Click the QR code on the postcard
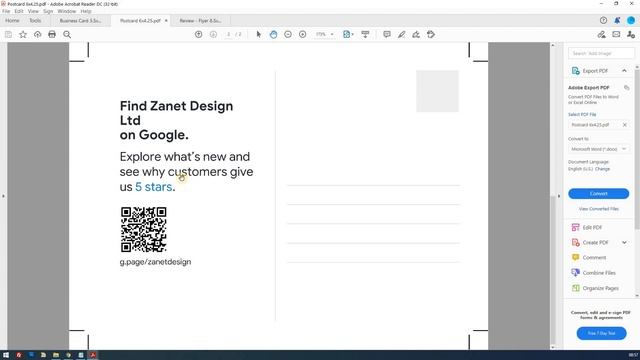 point(143,230)
